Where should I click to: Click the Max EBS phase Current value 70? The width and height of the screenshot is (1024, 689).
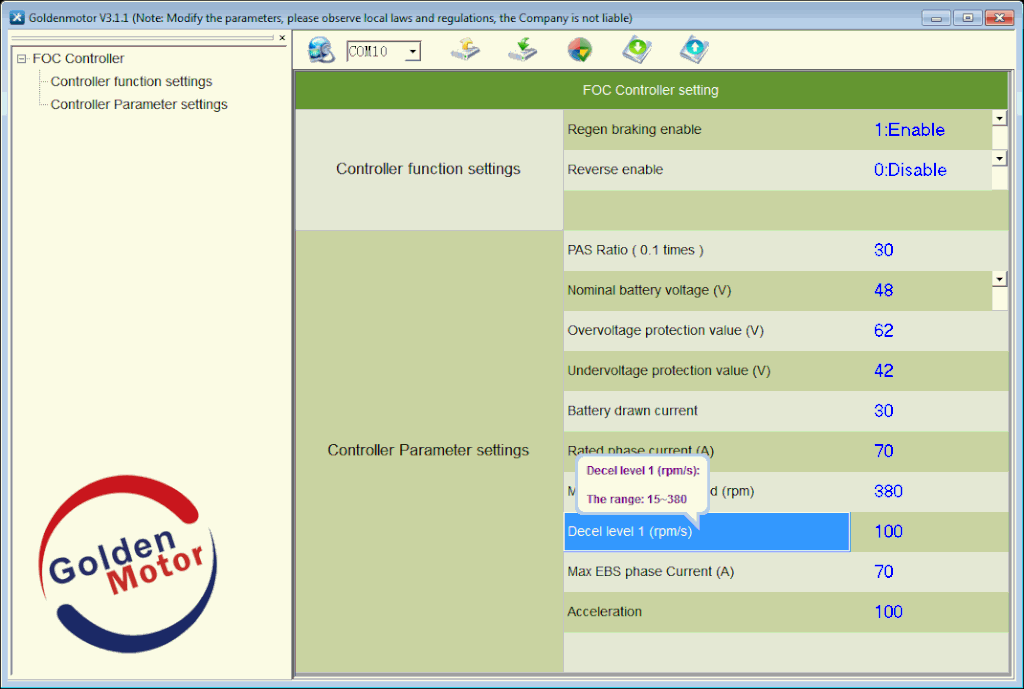tap(884, 572)
